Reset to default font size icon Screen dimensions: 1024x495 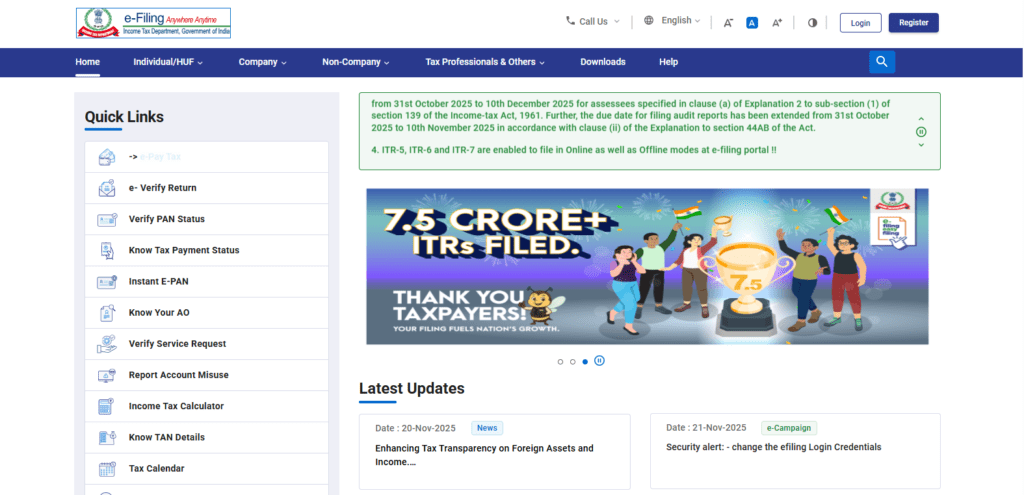752,22
